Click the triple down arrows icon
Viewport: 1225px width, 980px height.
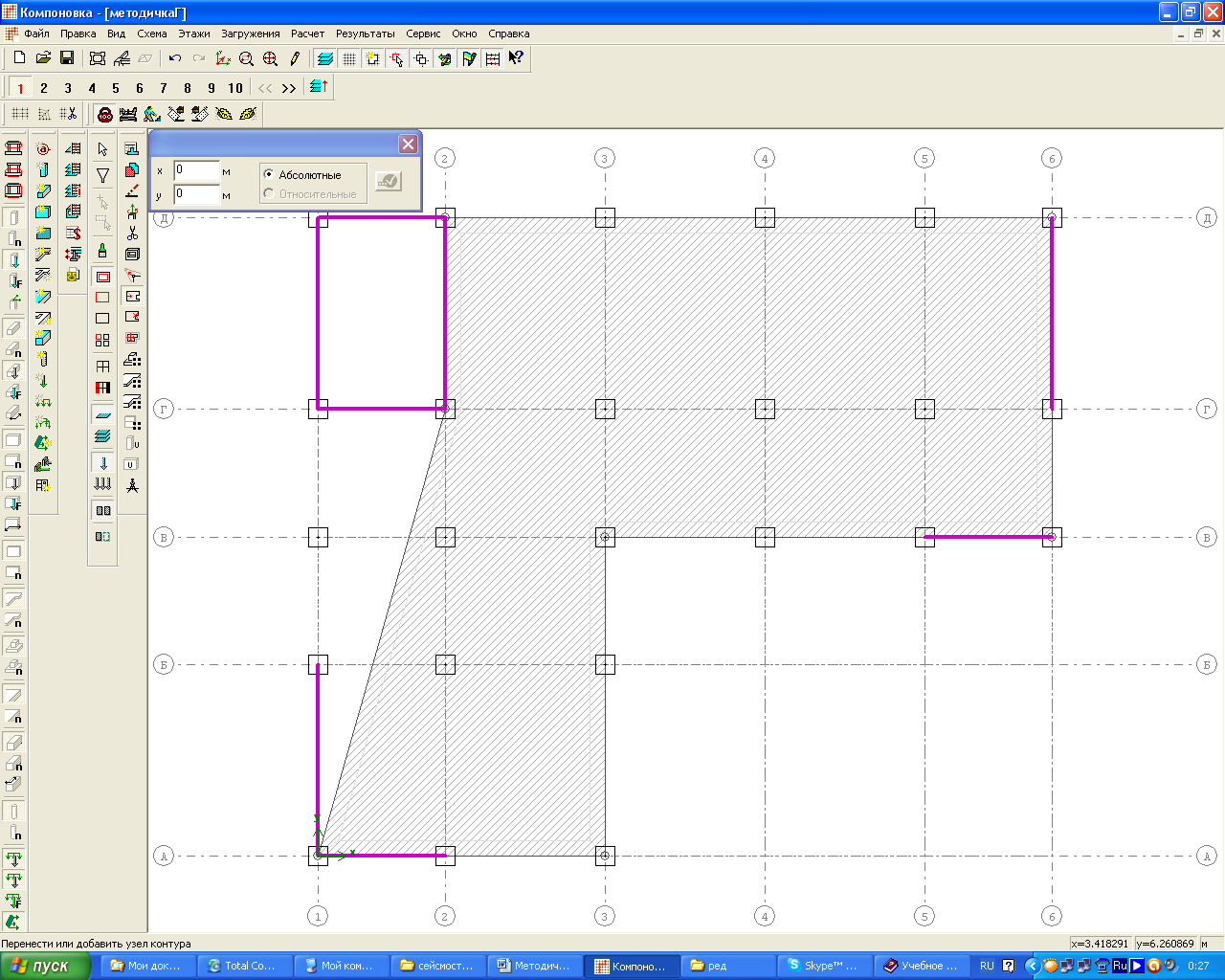tap(102, 484)
